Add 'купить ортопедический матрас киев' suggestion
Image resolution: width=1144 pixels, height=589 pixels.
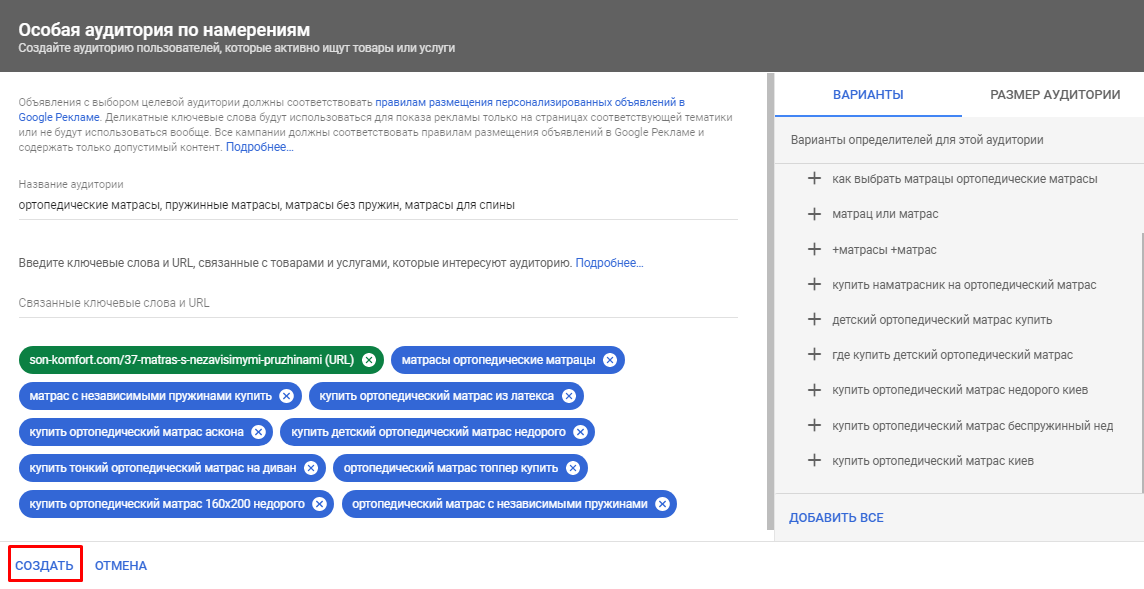click(814, 461)
